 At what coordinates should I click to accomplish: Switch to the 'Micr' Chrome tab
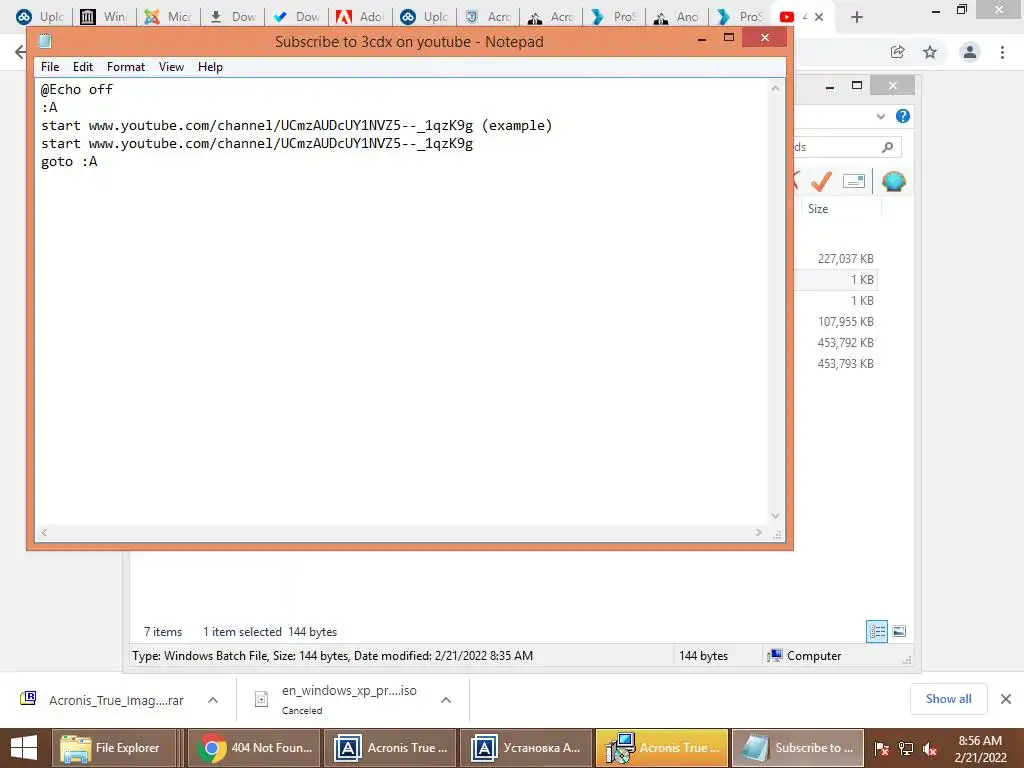click(167, 17)
